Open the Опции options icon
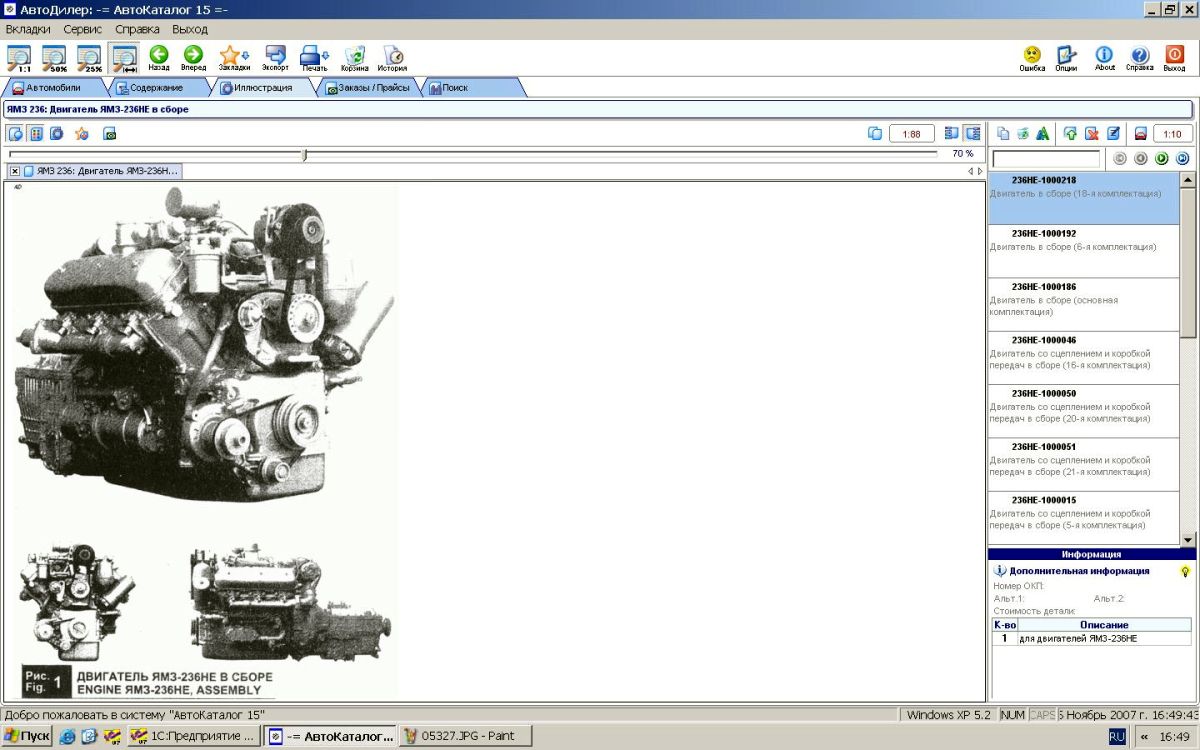The image size is (1200, 750). (x=1066, y=58)
